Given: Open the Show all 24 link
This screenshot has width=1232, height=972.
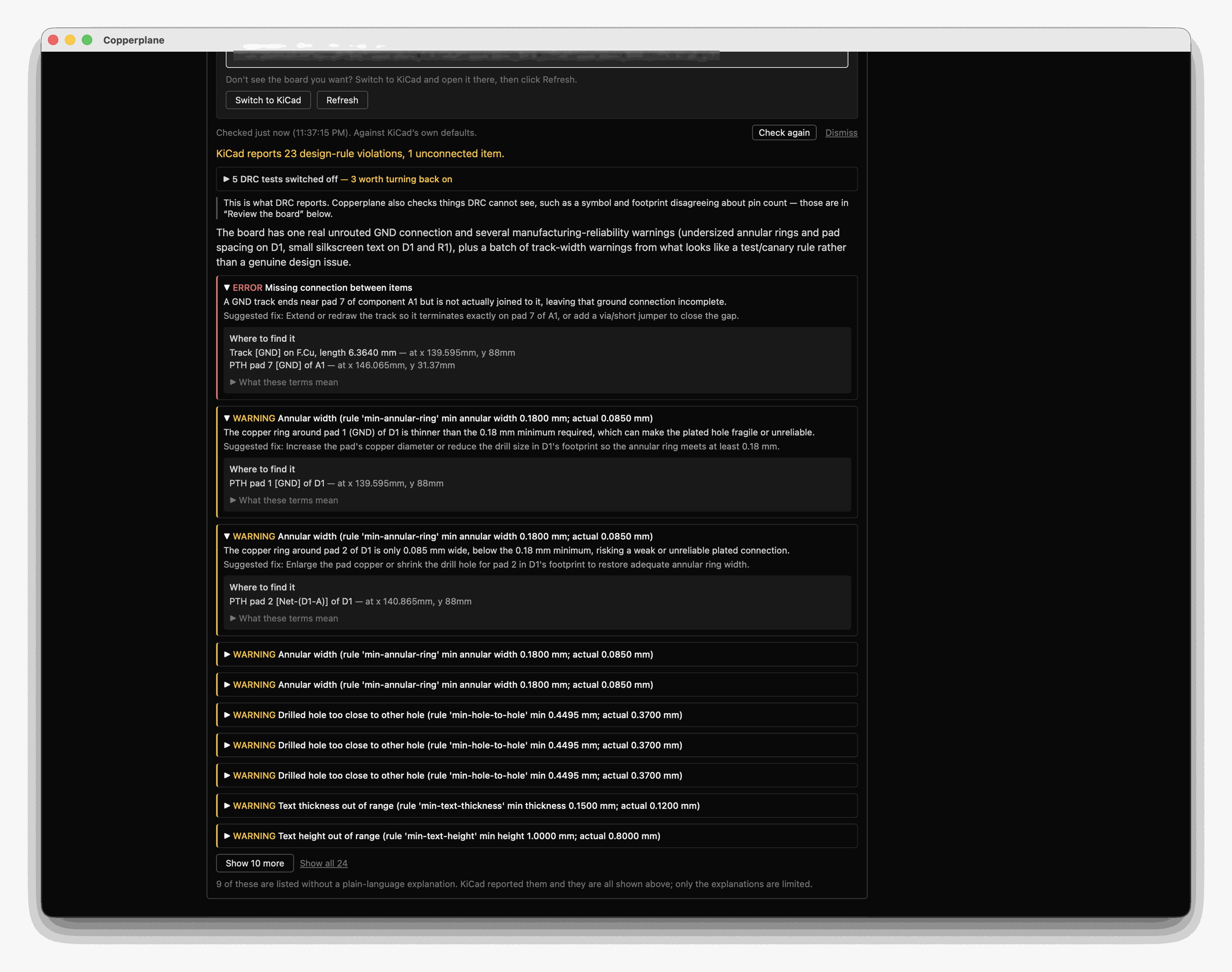Looking at the screenshot, I should (324, 863).
